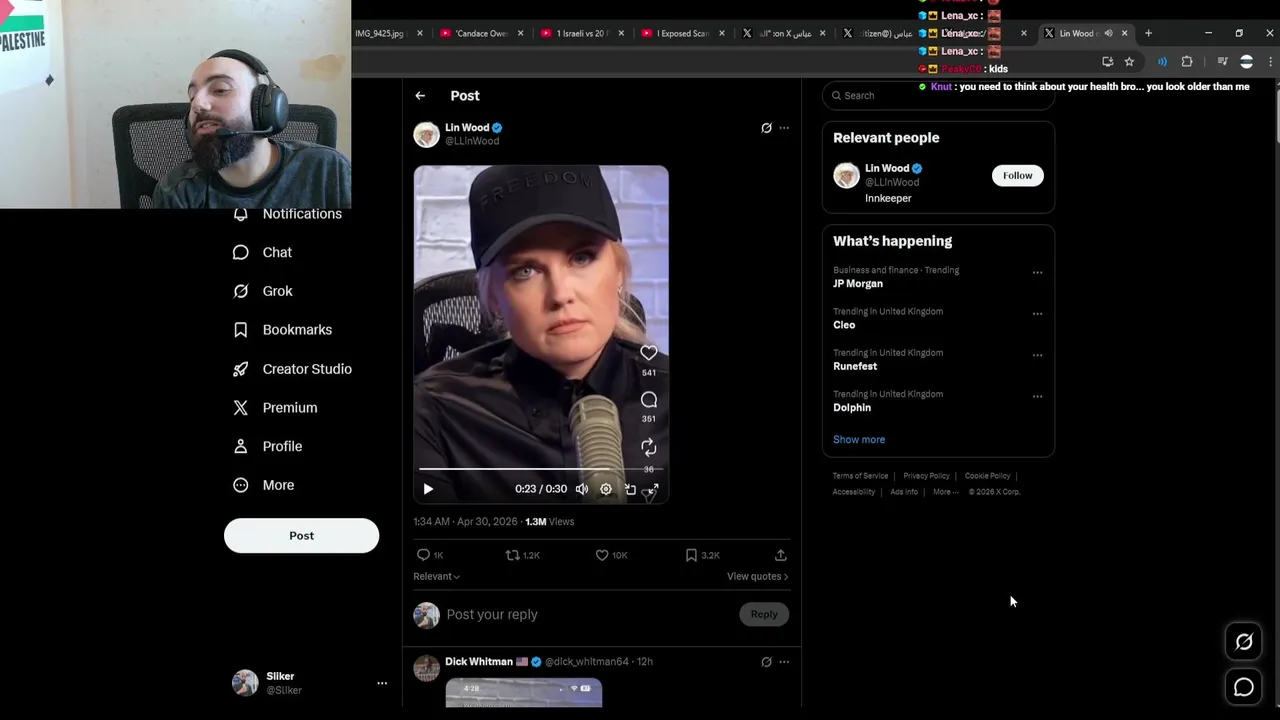Click Show more under What's happening

pyautogui.click(x=859, y=440)
